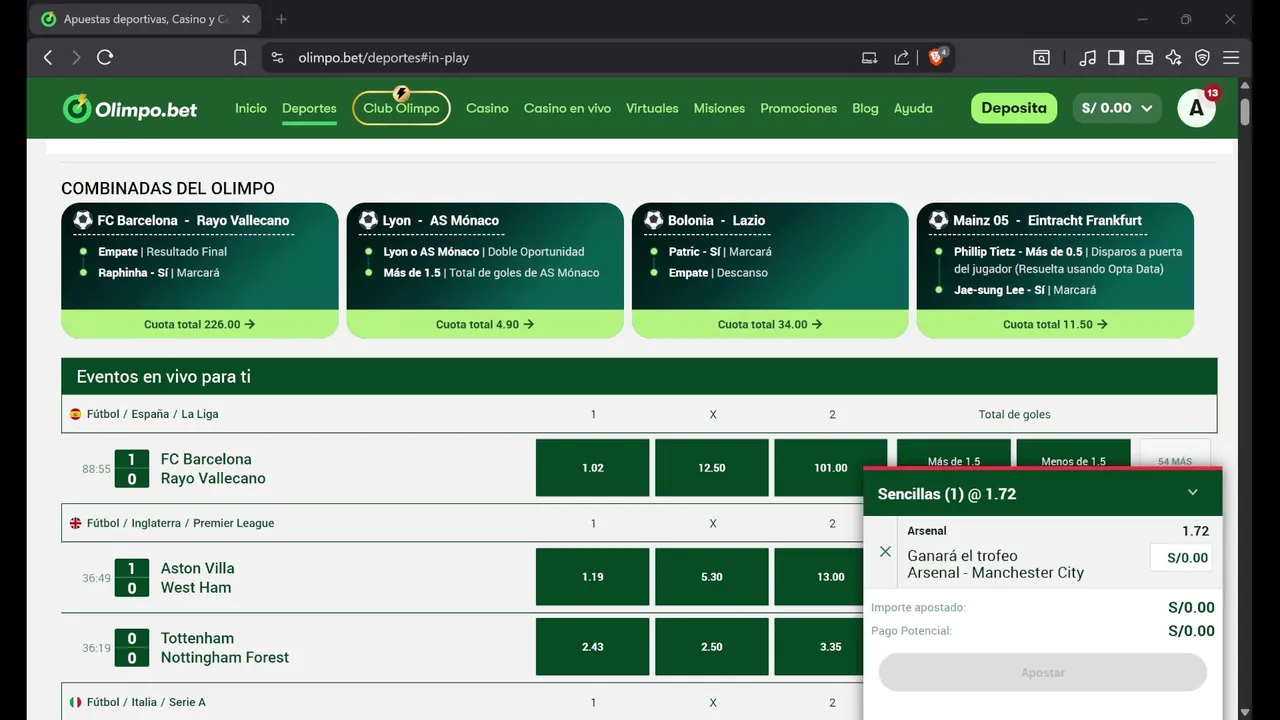
Task: Expand the balance S/ 0.00 dropdown
Action: 1117,108
